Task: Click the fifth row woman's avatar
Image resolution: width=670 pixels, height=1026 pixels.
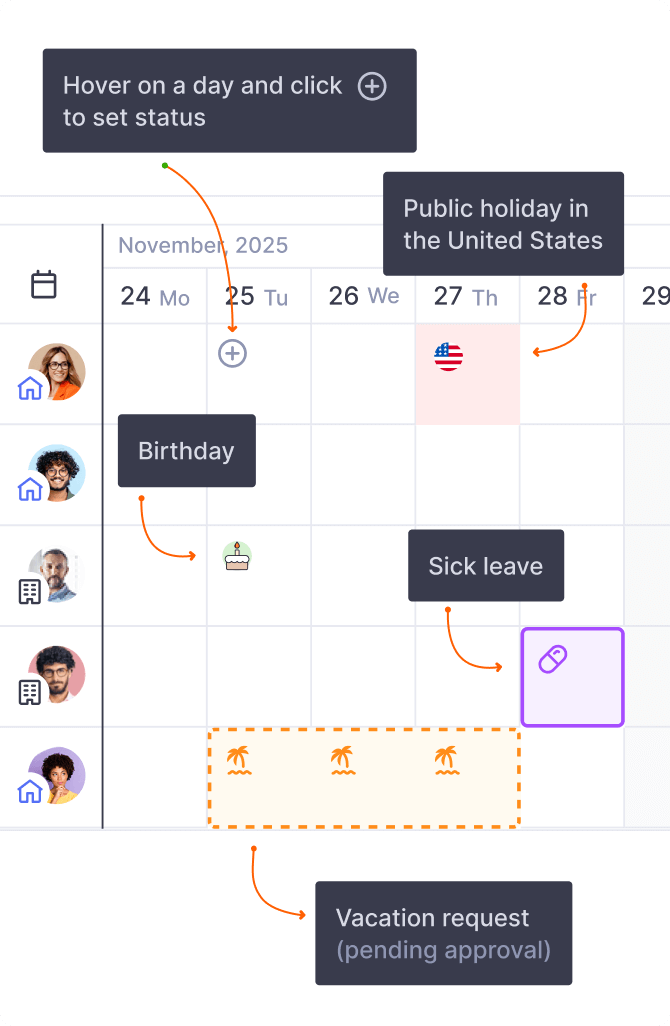Action: click(59, 773)
